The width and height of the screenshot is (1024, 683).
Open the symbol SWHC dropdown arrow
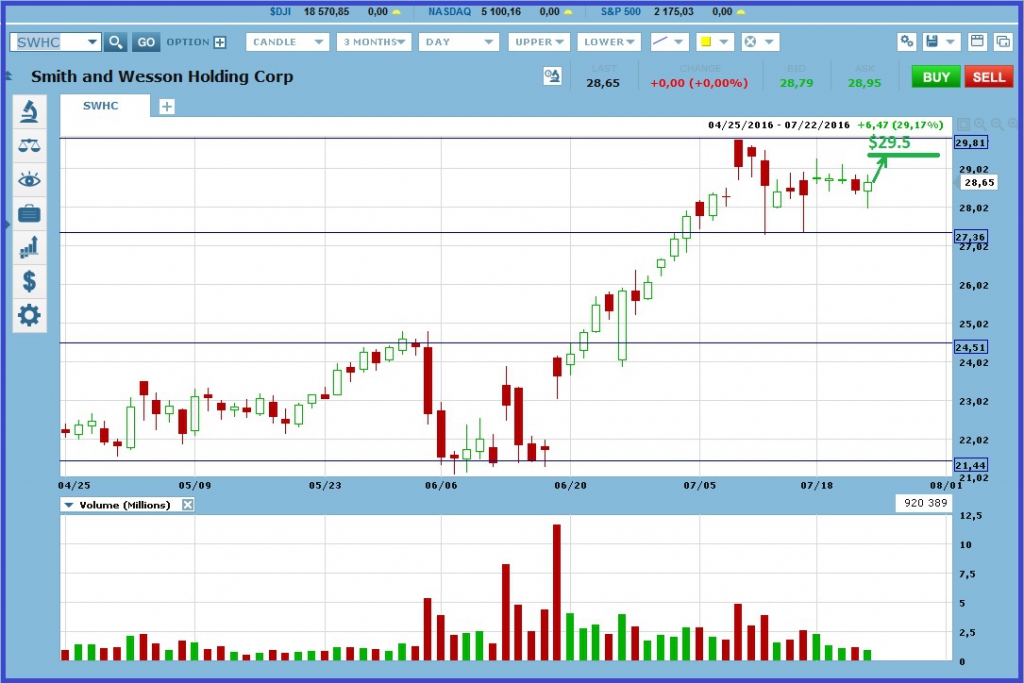(93, 42)
